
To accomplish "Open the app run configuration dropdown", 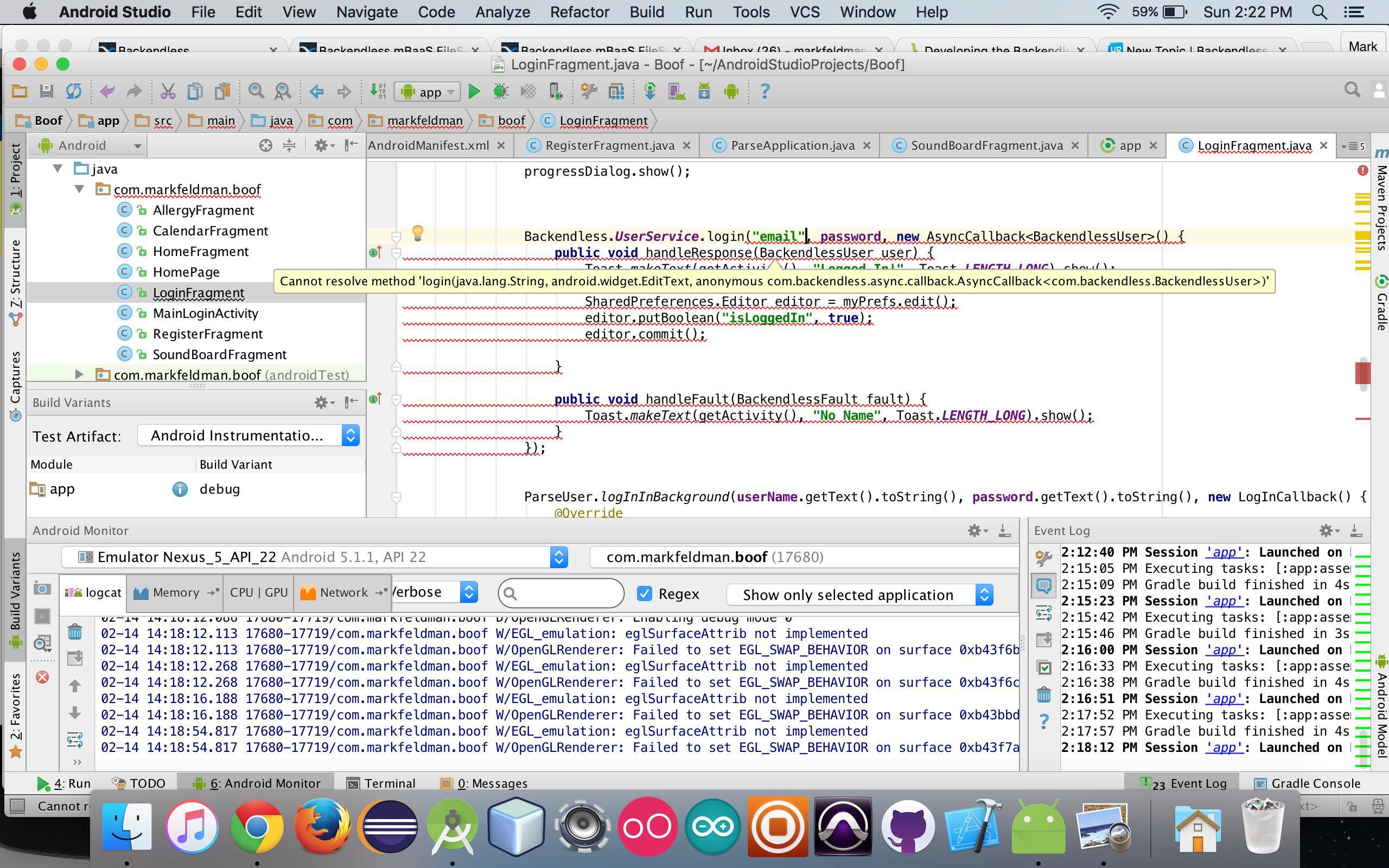I will (428, 92).
